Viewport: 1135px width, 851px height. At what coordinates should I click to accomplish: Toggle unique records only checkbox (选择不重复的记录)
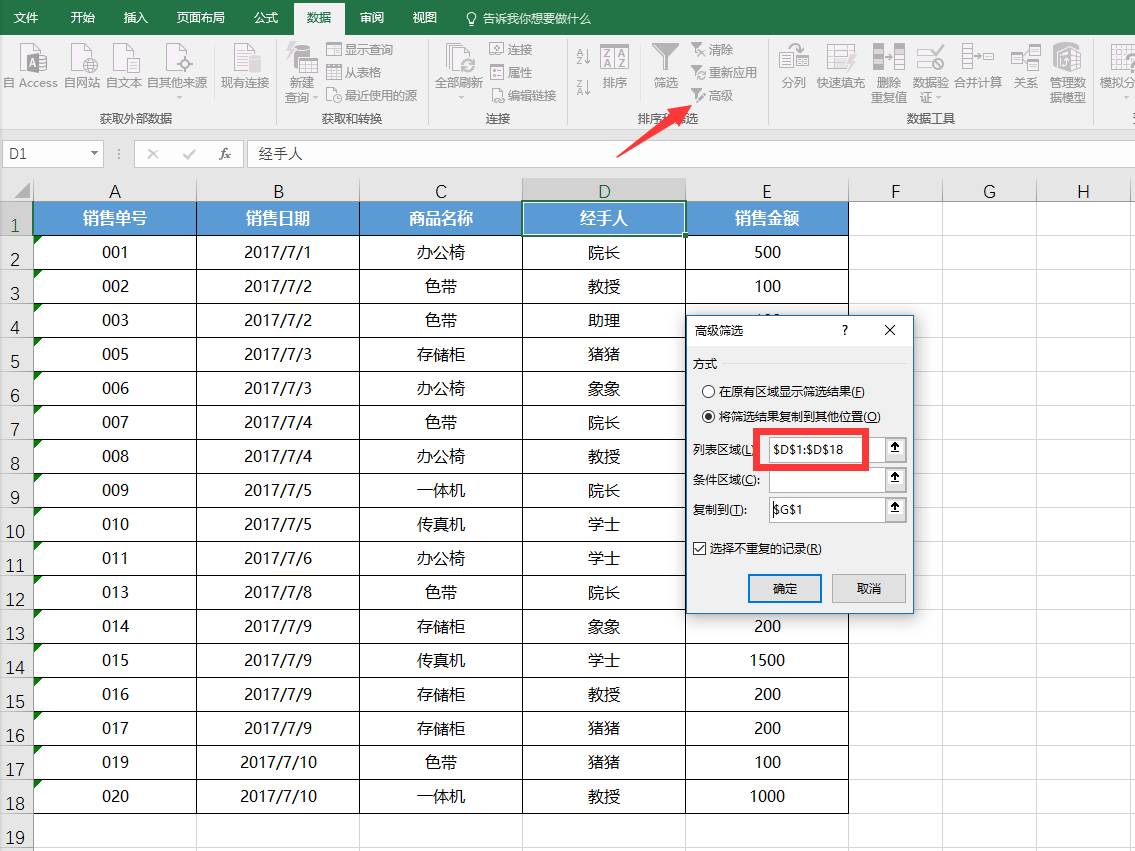pos(699,549)
